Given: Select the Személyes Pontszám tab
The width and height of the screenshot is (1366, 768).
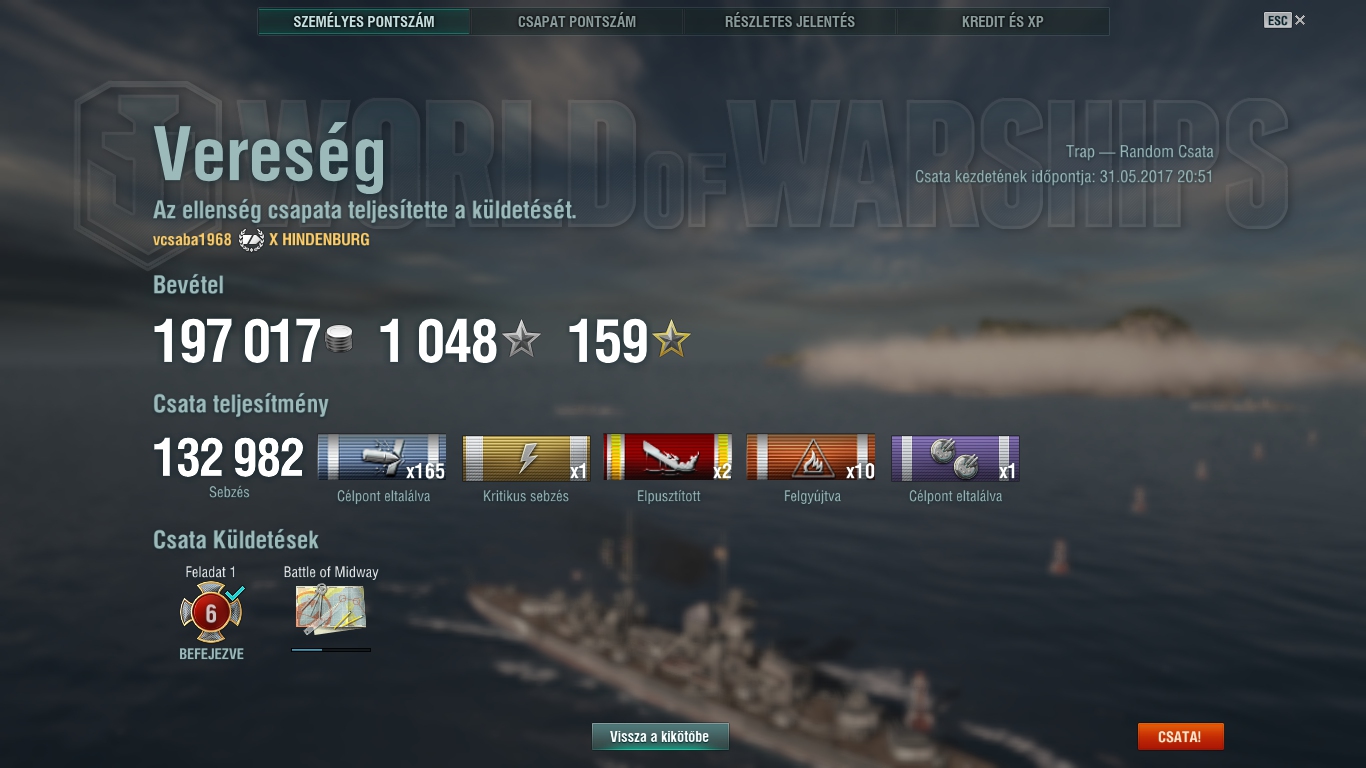Looking at the screenshot, I should (x=364, y=21).
